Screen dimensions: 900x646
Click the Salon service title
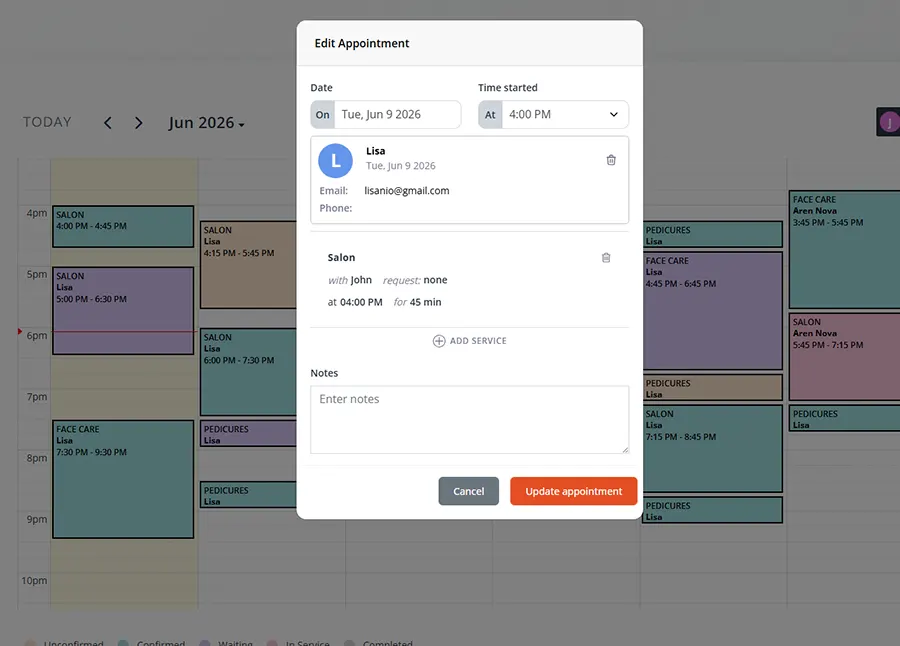click(x=342, y=258)
